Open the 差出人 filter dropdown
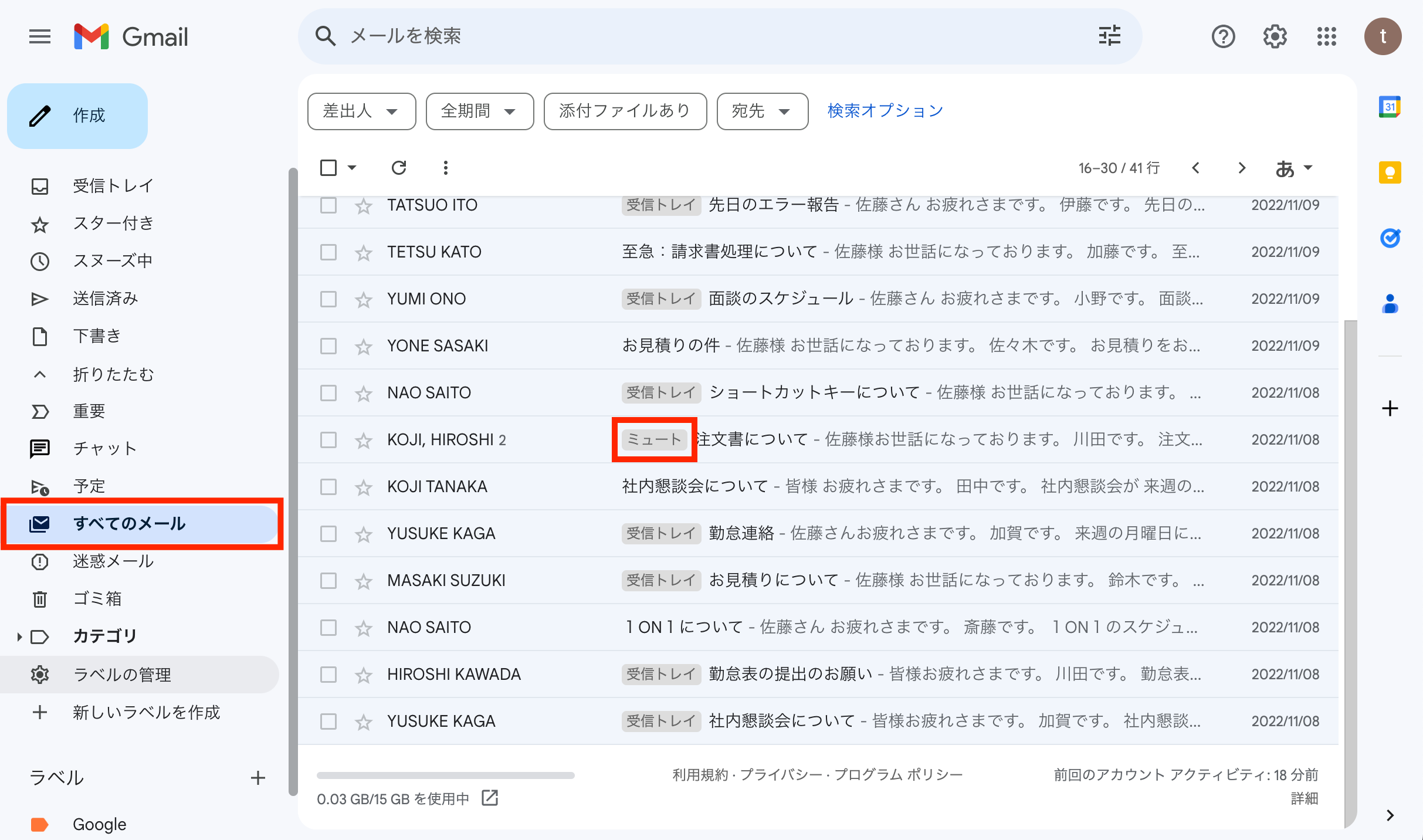This screenshot has width=1423, height=840. [x=361, y=111]
